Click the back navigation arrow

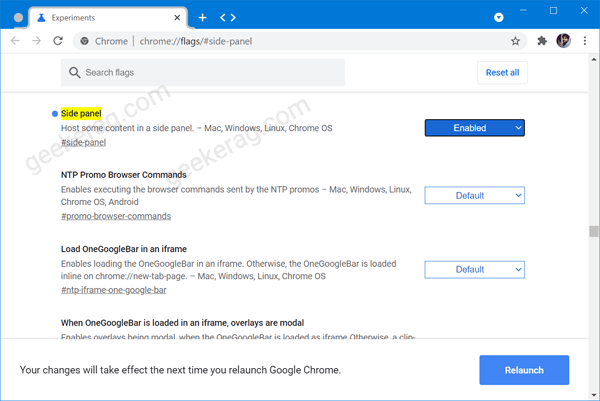coord(15,41)
